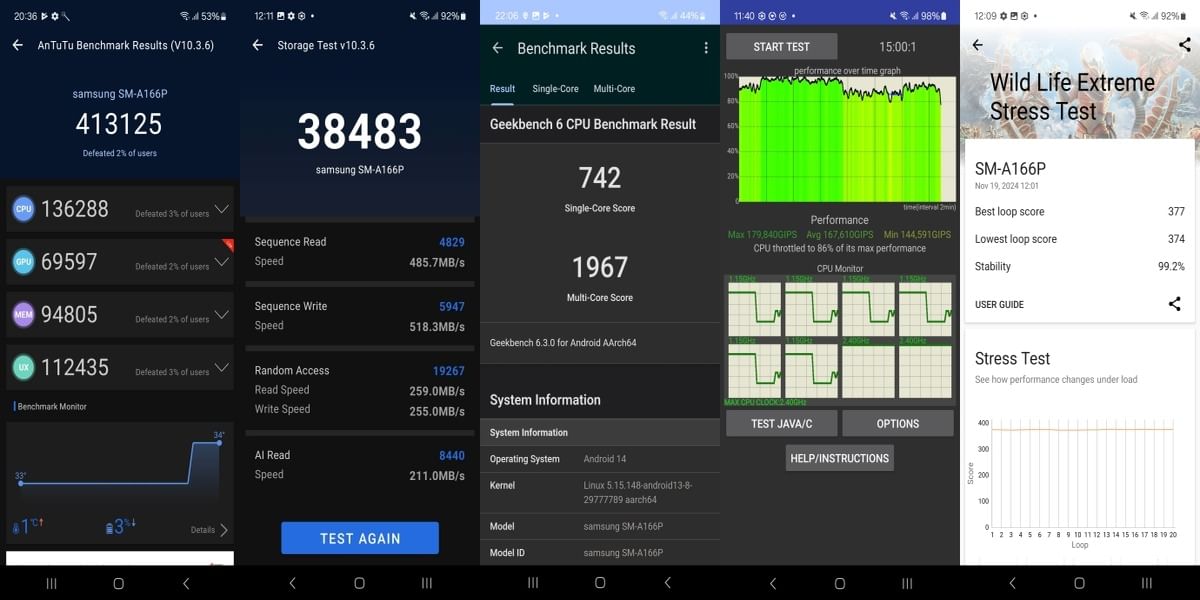This screenshot has width=1200, height=600.
Task: Switch to the Single-Core tab in Geekbench
Action: pos(555,88)
